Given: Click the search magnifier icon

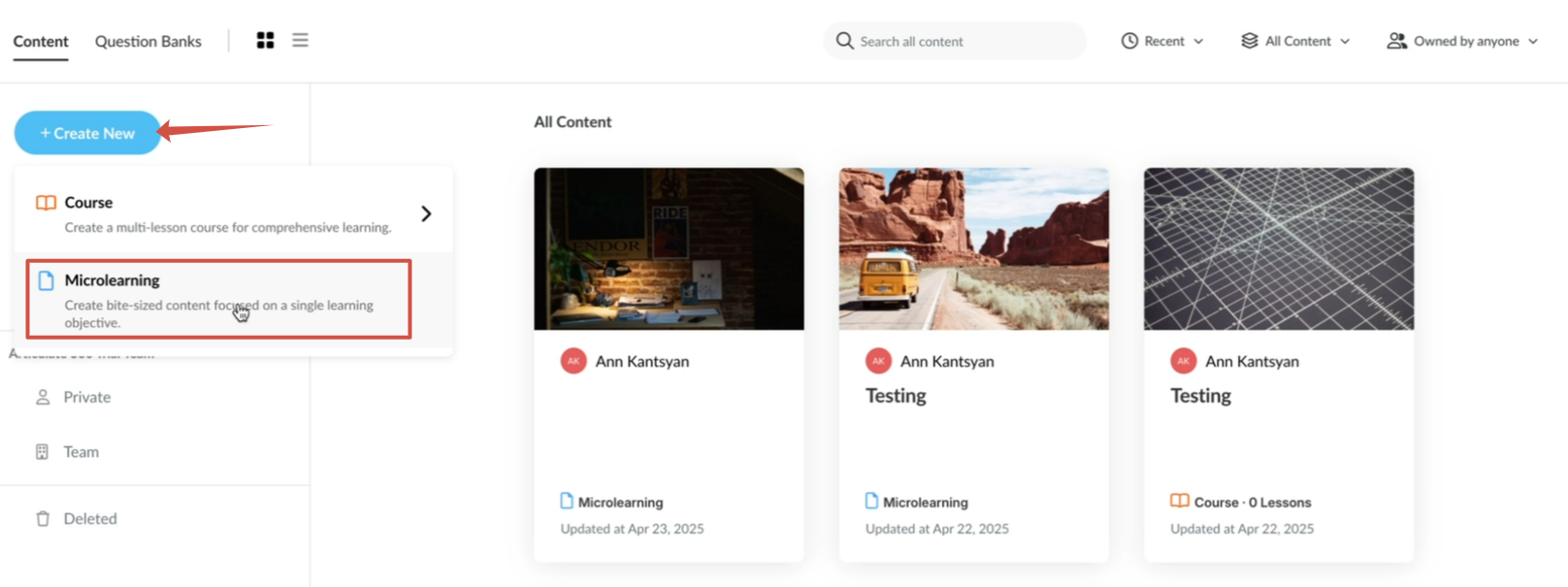Looking at the screenshot, I should pos(844,41).
